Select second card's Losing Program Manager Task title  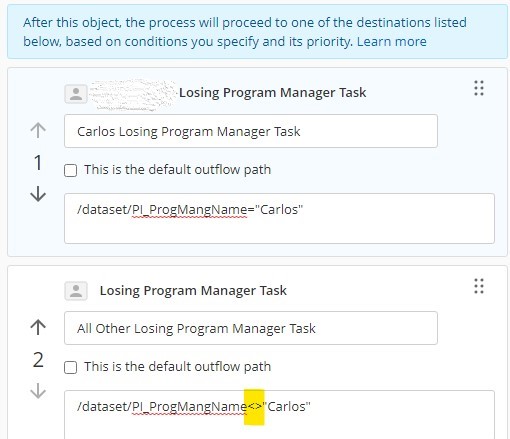pos(193,291)
